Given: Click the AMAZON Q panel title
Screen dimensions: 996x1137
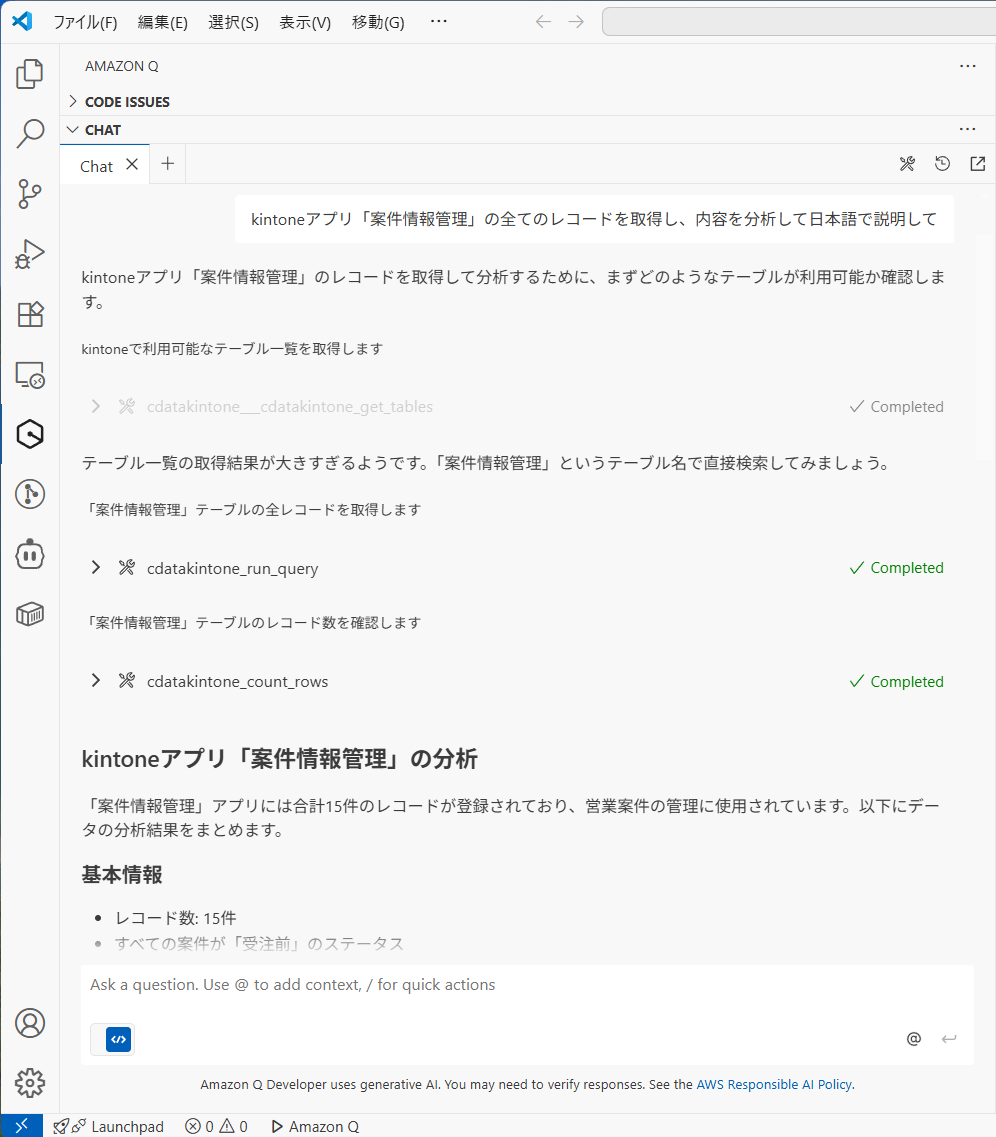Looking at the screenshot, I should pyautogui.click(x=122, y=66).
